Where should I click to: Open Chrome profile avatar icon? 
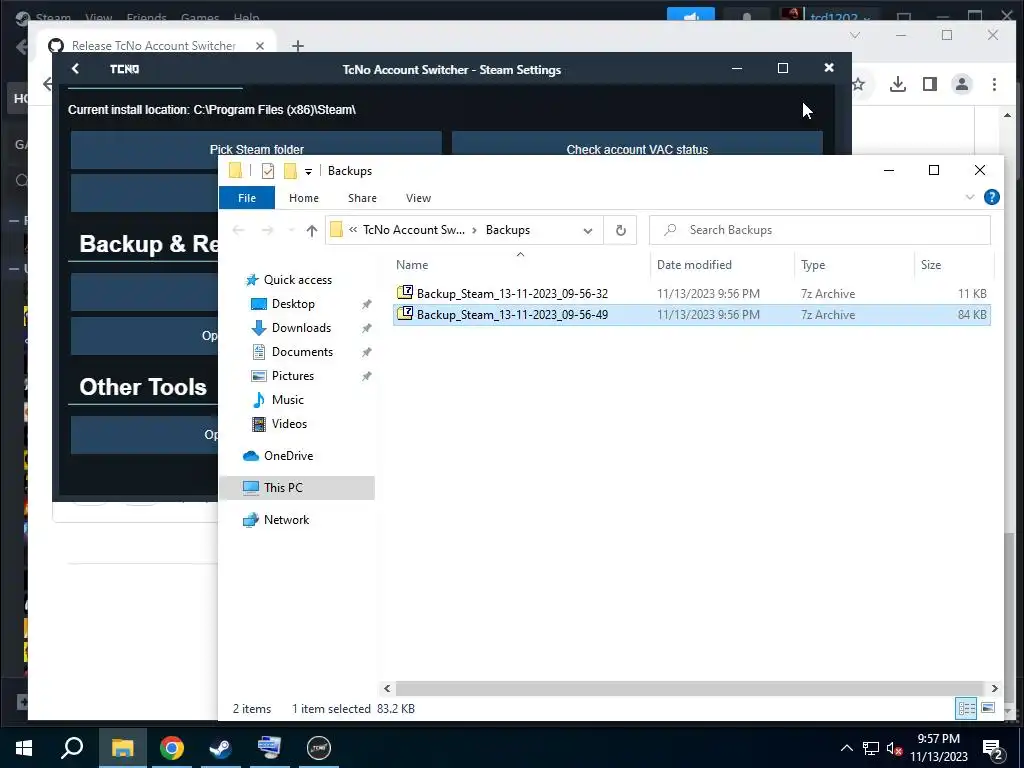962,84
